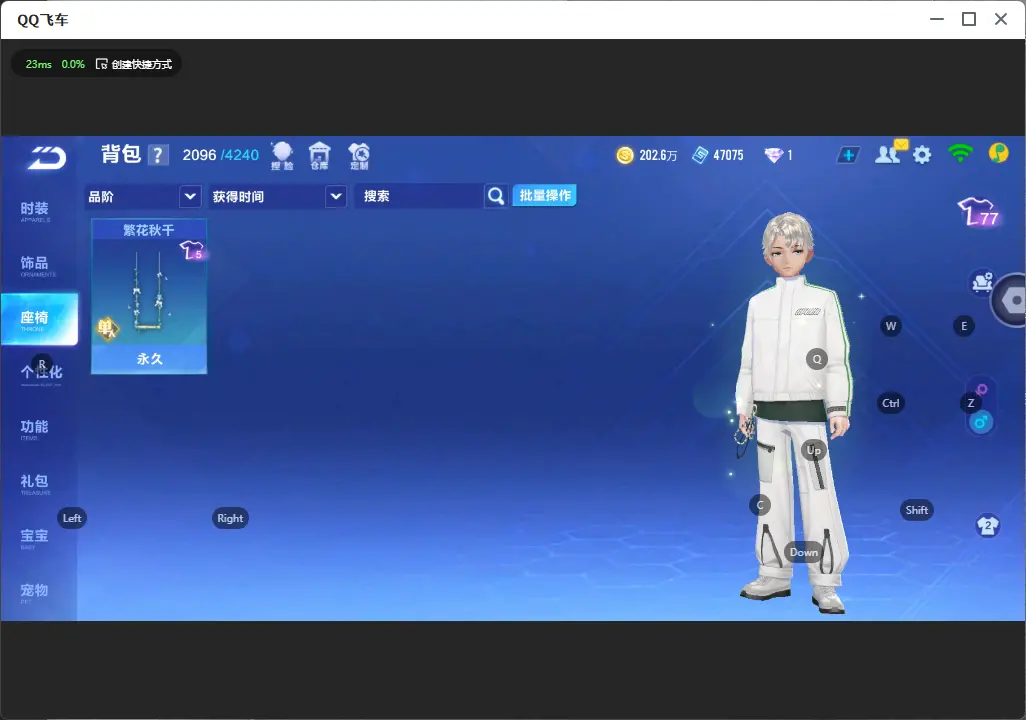Click the 2096/4240 capacity counter
This screenshot has width=1026, height=720.
[221, 155]
